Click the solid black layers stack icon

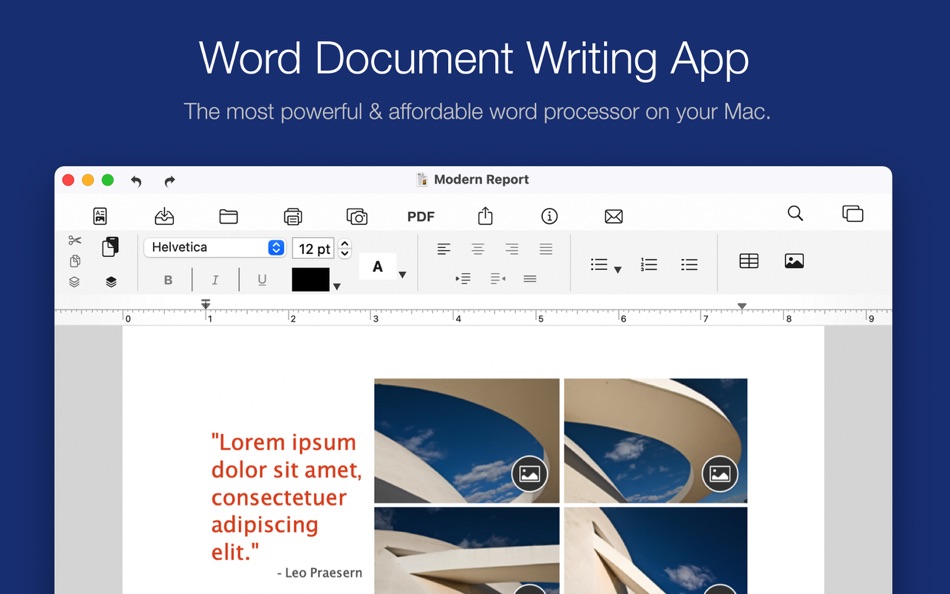(111, 282)
